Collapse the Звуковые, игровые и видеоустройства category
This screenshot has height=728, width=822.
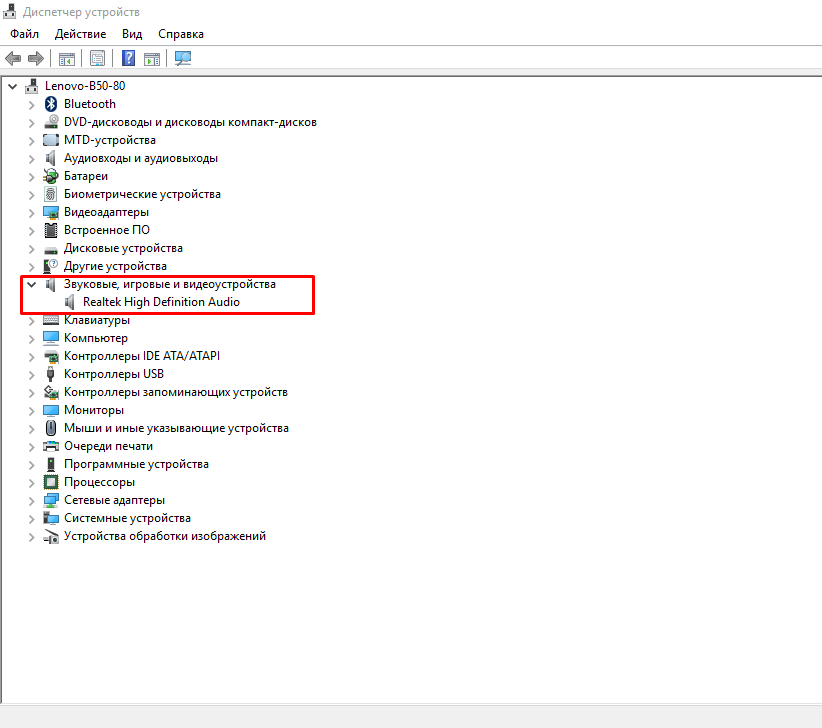pos(31,284)
